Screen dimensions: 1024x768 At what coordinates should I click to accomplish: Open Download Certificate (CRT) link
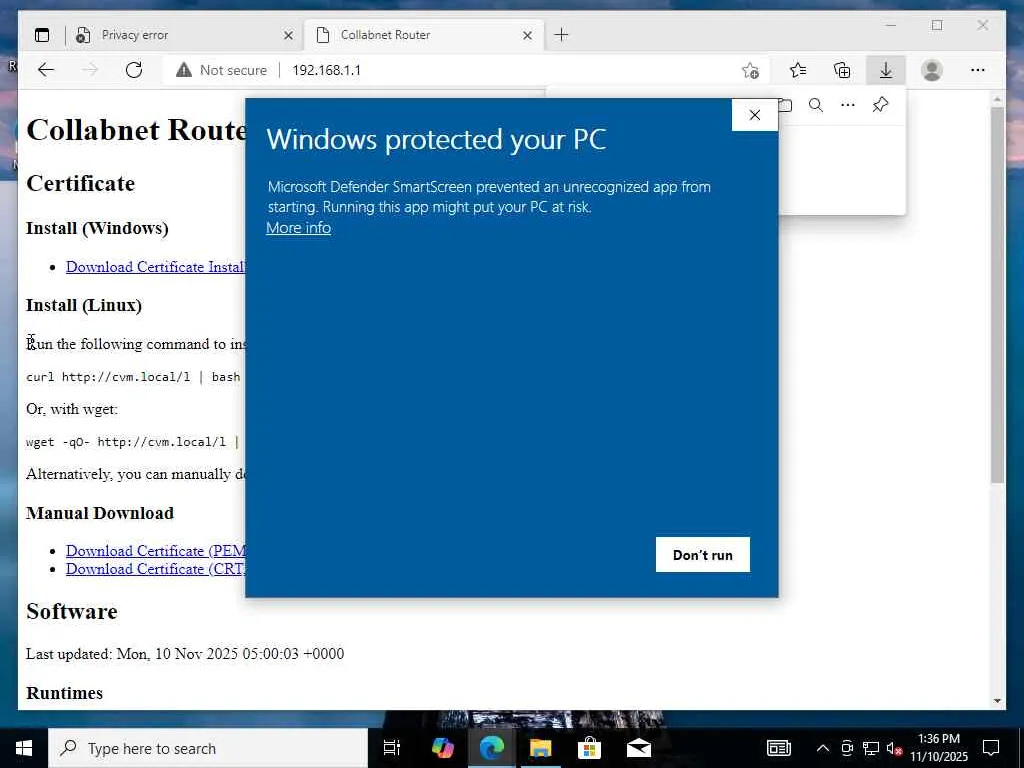point(155,569)
